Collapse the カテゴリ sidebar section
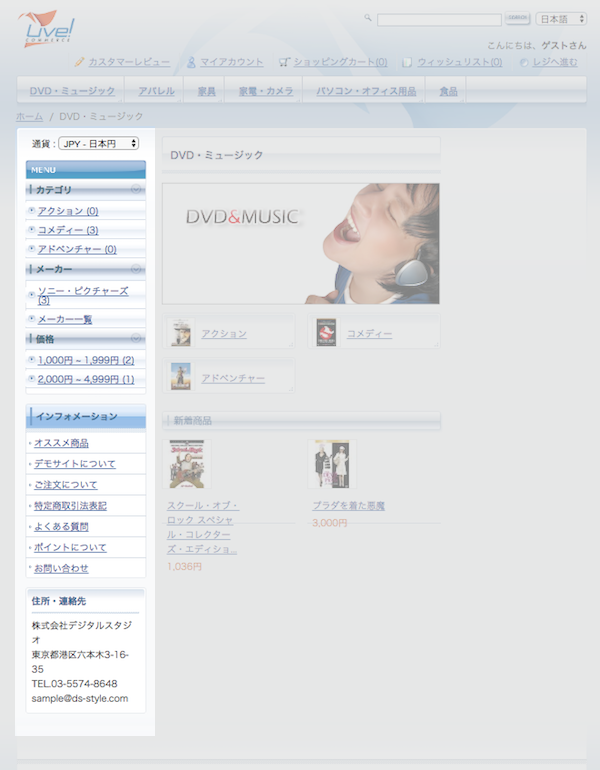 pyautogui.click(x=136, y=189)
